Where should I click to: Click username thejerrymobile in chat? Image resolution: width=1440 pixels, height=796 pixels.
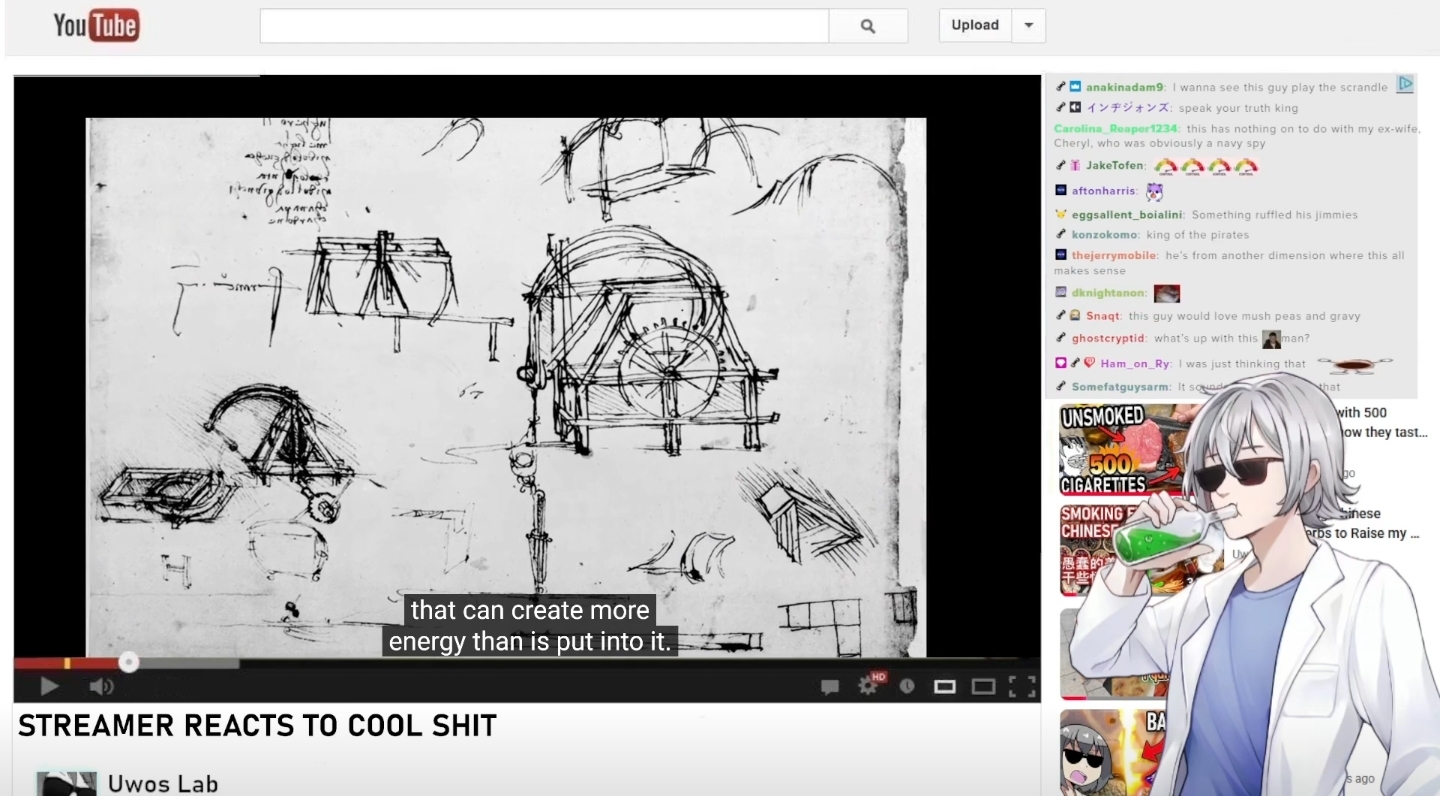(x=1114, y=256)
